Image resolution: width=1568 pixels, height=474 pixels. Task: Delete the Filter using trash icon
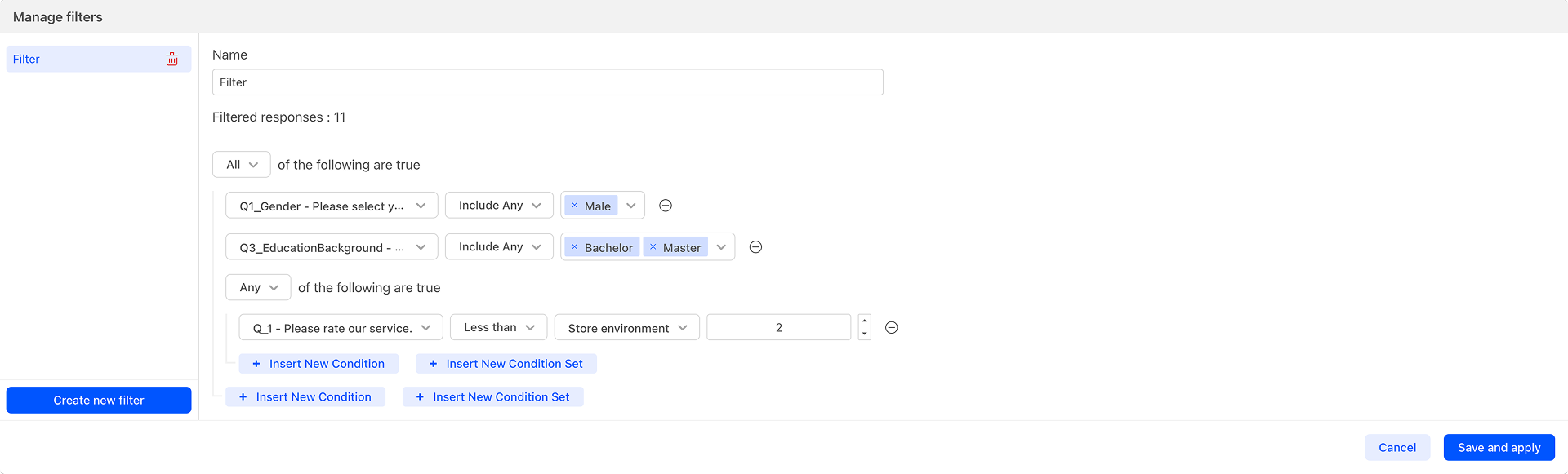click(171, 59)
